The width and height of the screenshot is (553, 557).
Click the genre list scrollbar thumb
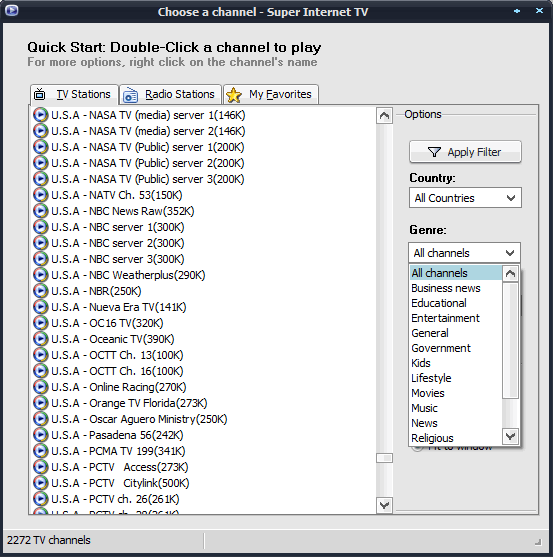510,340
